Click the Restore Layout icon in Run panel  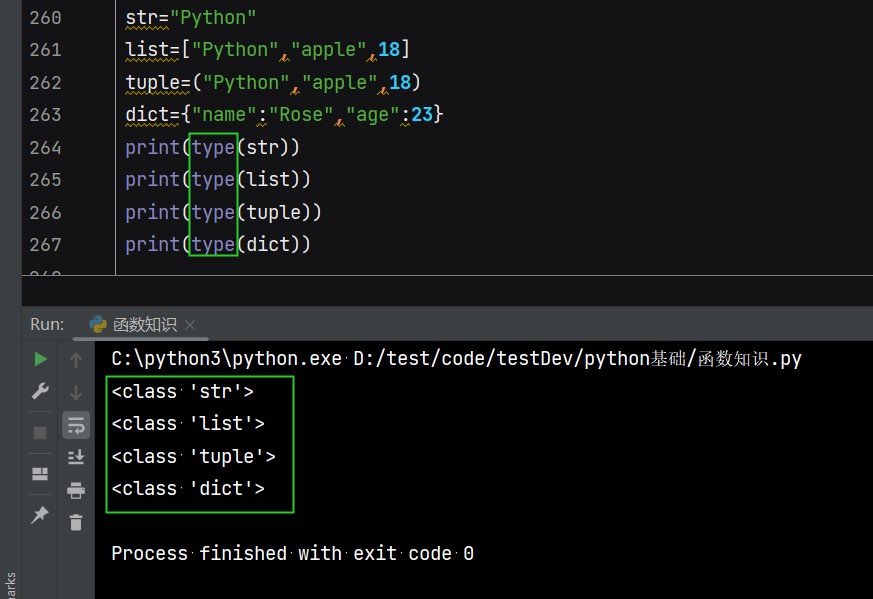(x=40, y=473)
